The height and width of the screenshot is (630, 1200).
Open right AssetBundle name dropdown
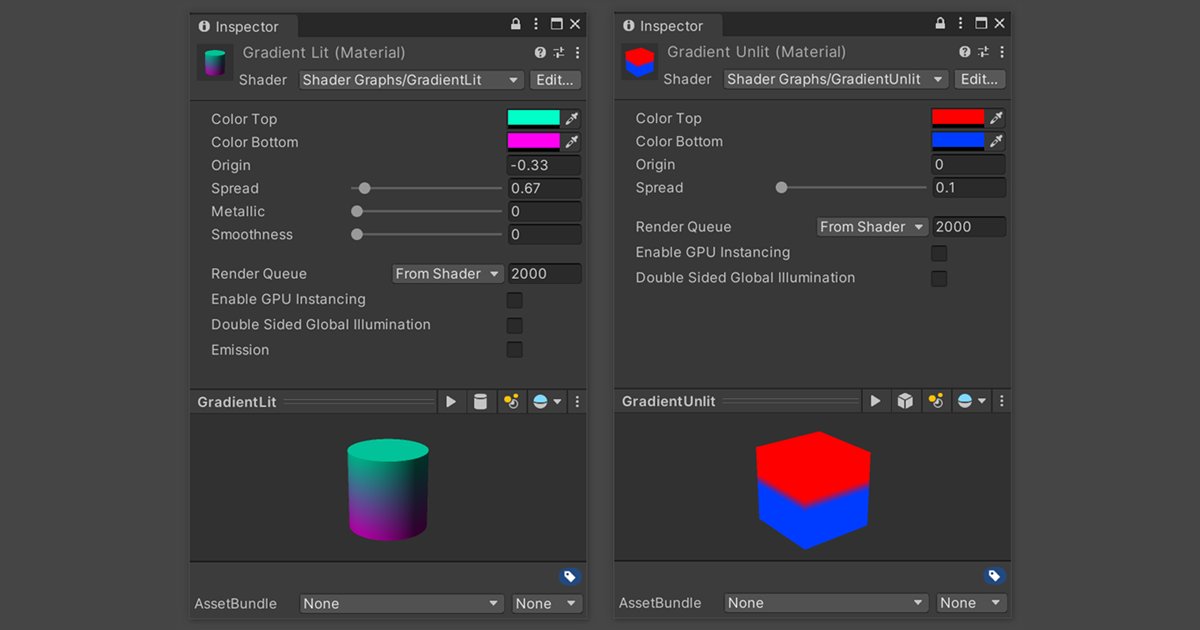pyautogui.click(x=826, y=603)
